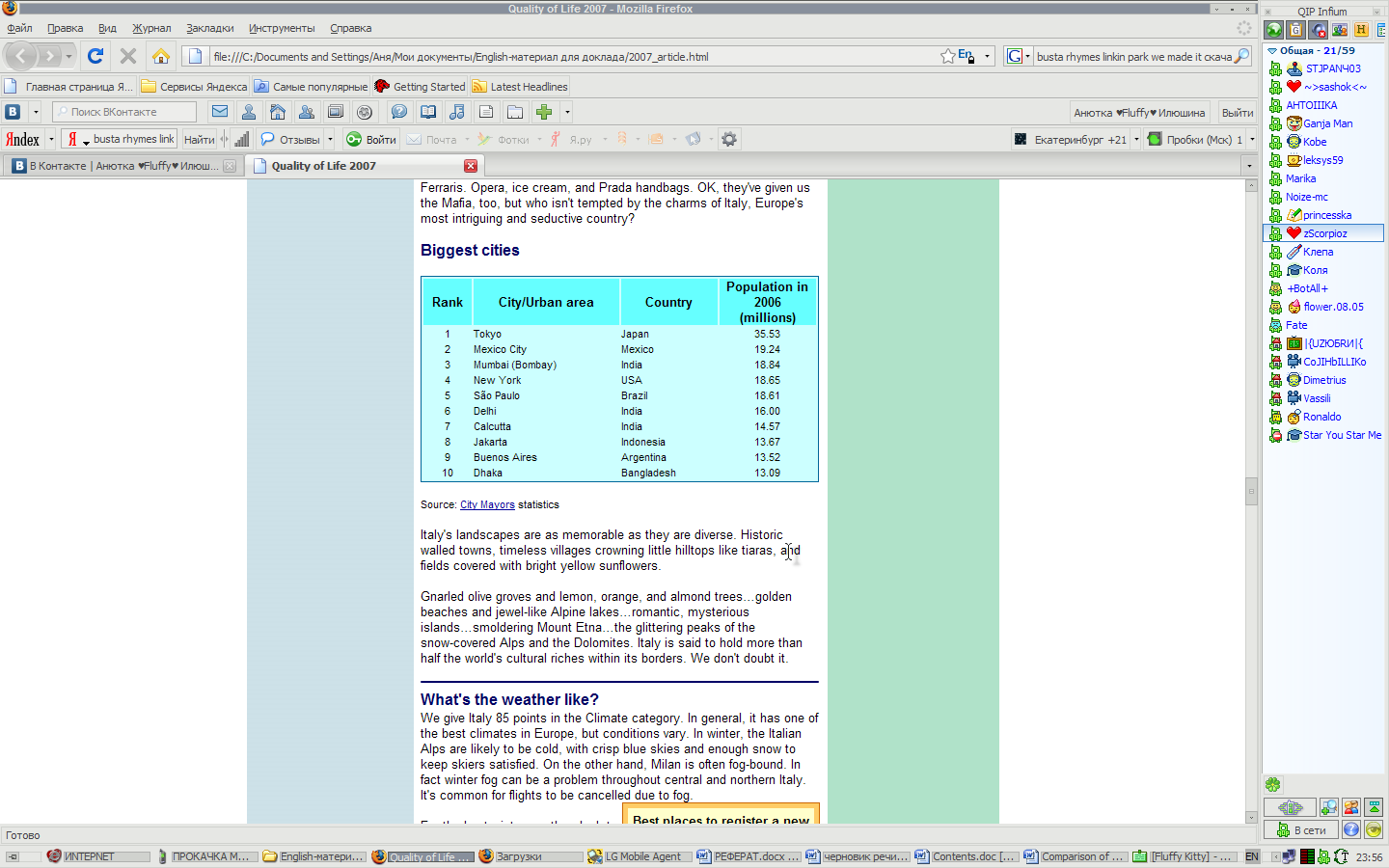Open VKontakte messages envelope icon
The image size is (1389, 868).
pyautogui.click(x=220, y=112)
